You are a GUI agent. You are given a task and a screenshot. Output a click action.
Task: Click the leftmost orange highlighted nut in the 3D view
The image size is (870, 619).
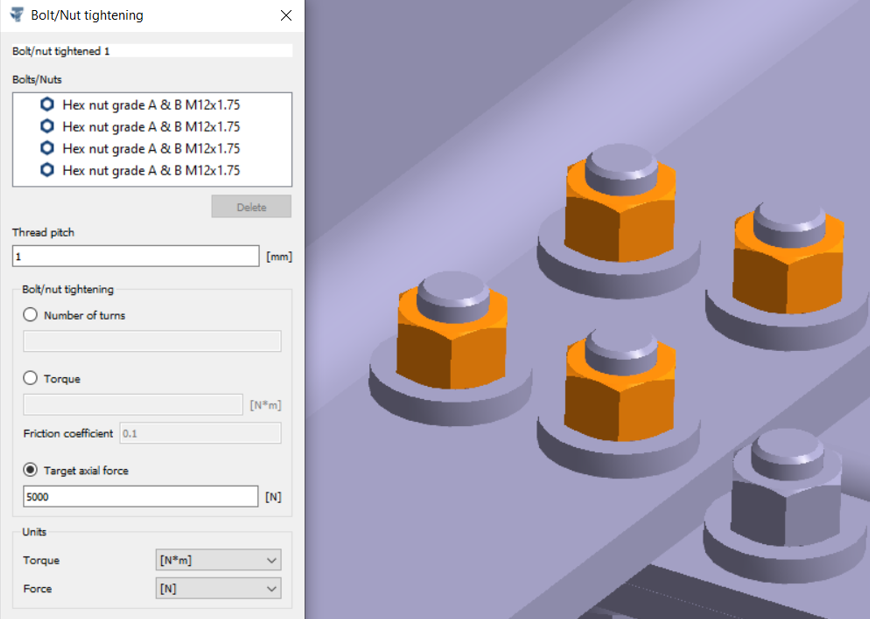point(438,338)
